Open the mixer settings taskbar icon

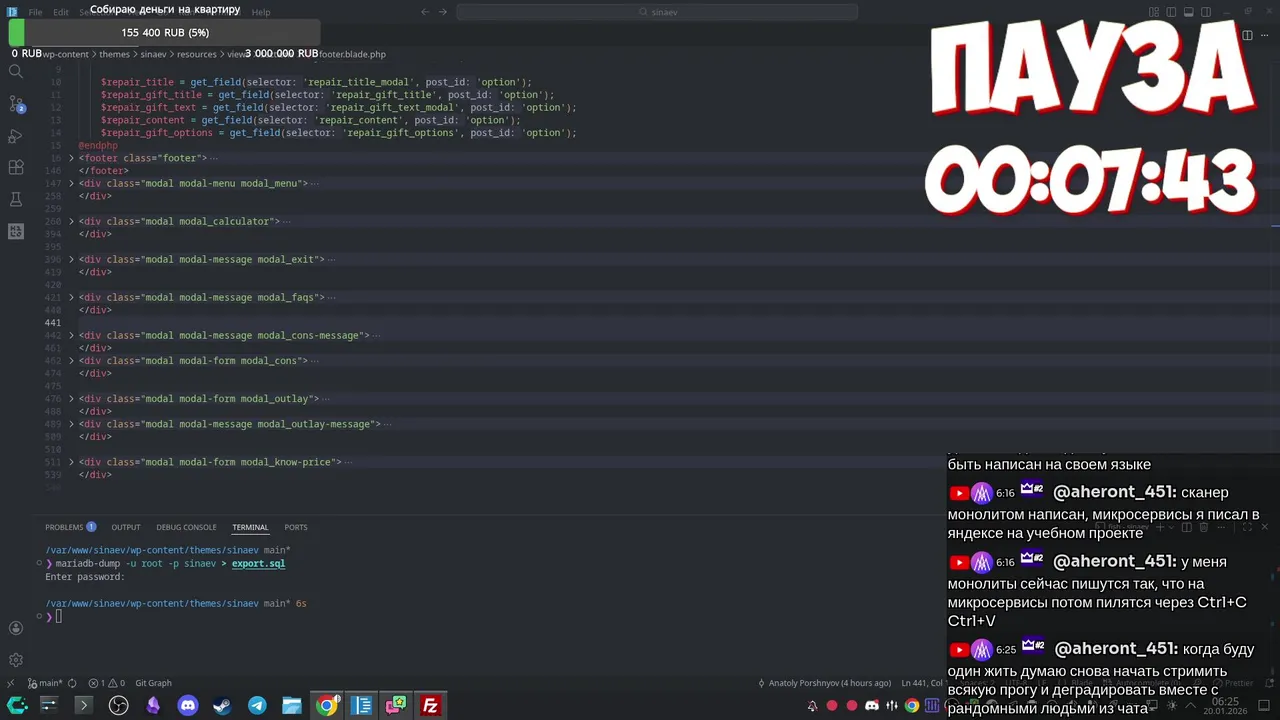point(48,706)
